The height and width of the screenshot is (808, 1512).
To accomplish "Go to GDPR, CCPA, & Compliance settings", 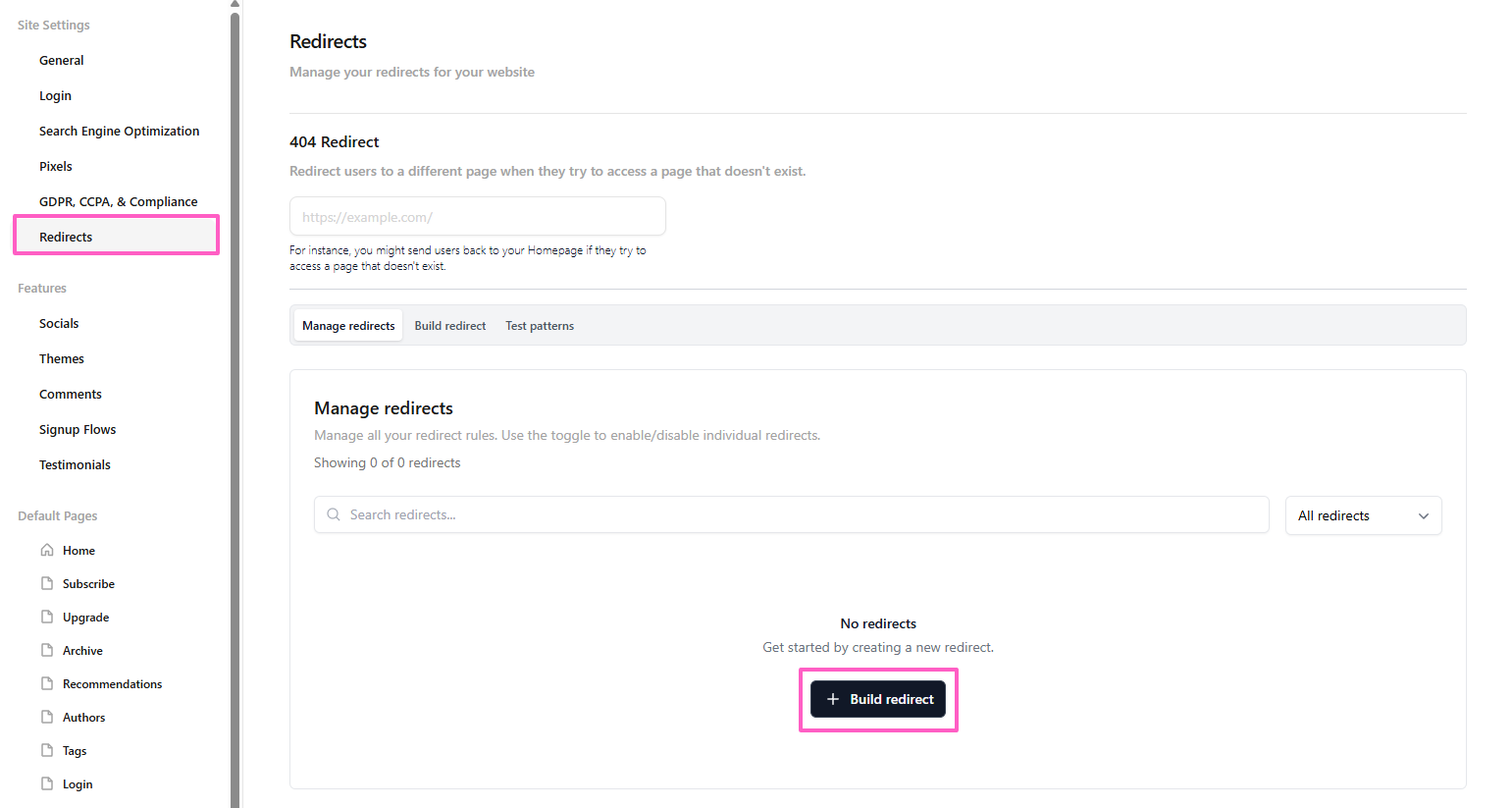I will (x=118, y=201).
